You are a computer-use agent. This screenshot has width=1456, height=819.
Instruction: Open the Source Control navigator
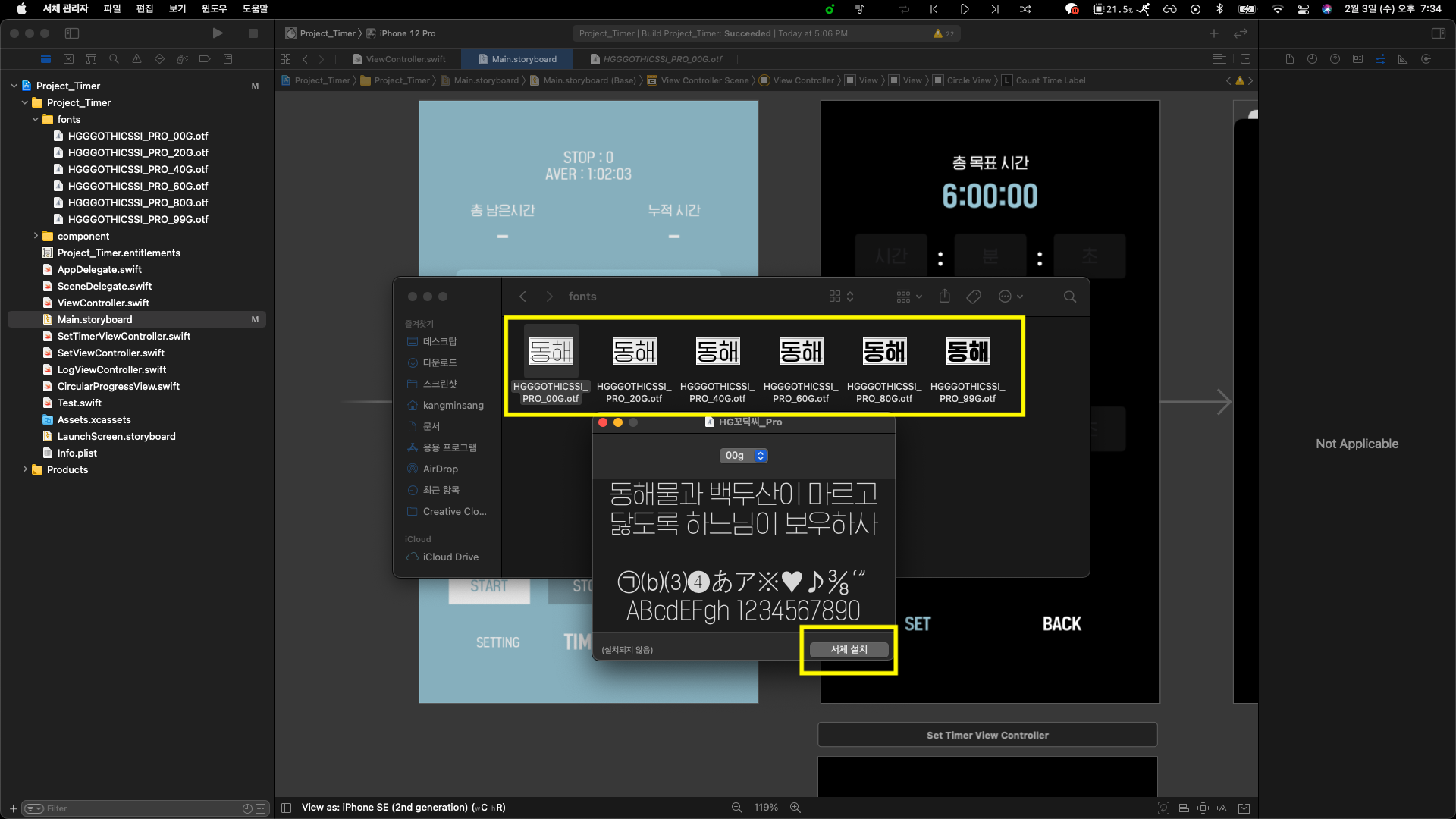click(x=68, y=59)
